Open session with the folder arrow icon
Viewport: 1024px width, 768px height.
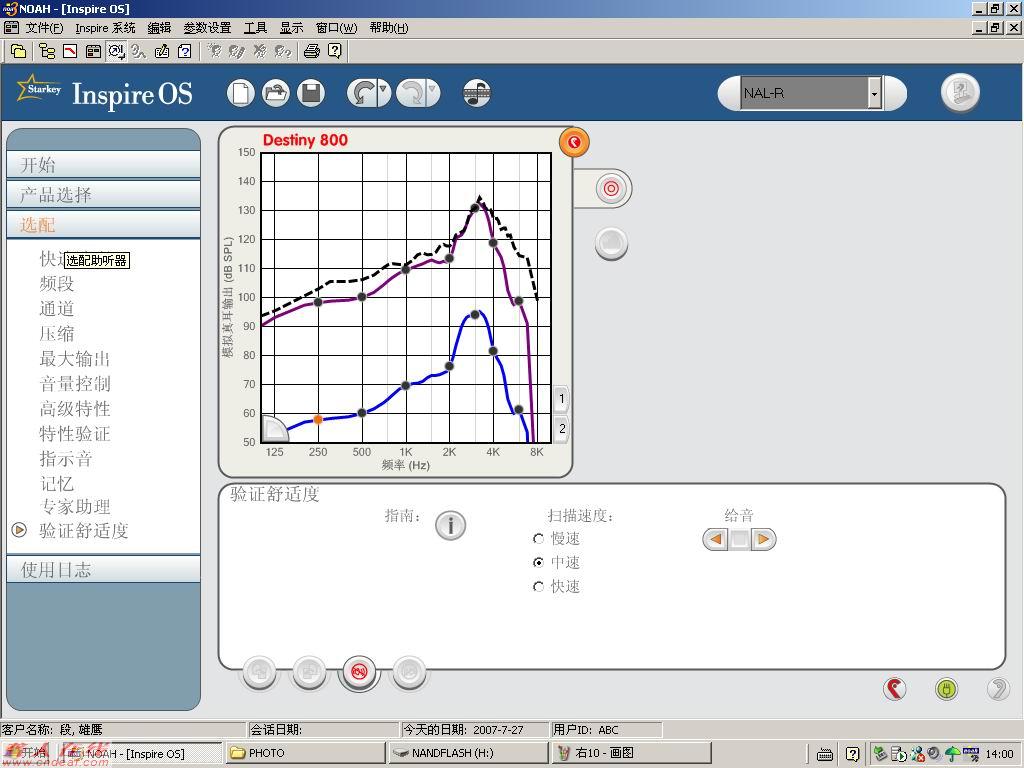(x=276, y=93)
